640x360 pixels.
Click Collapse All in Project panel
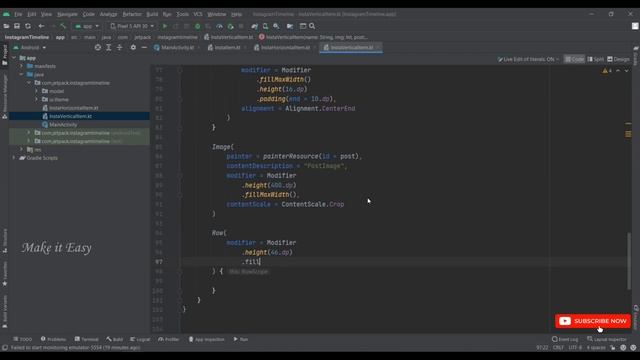coord(120,48)
